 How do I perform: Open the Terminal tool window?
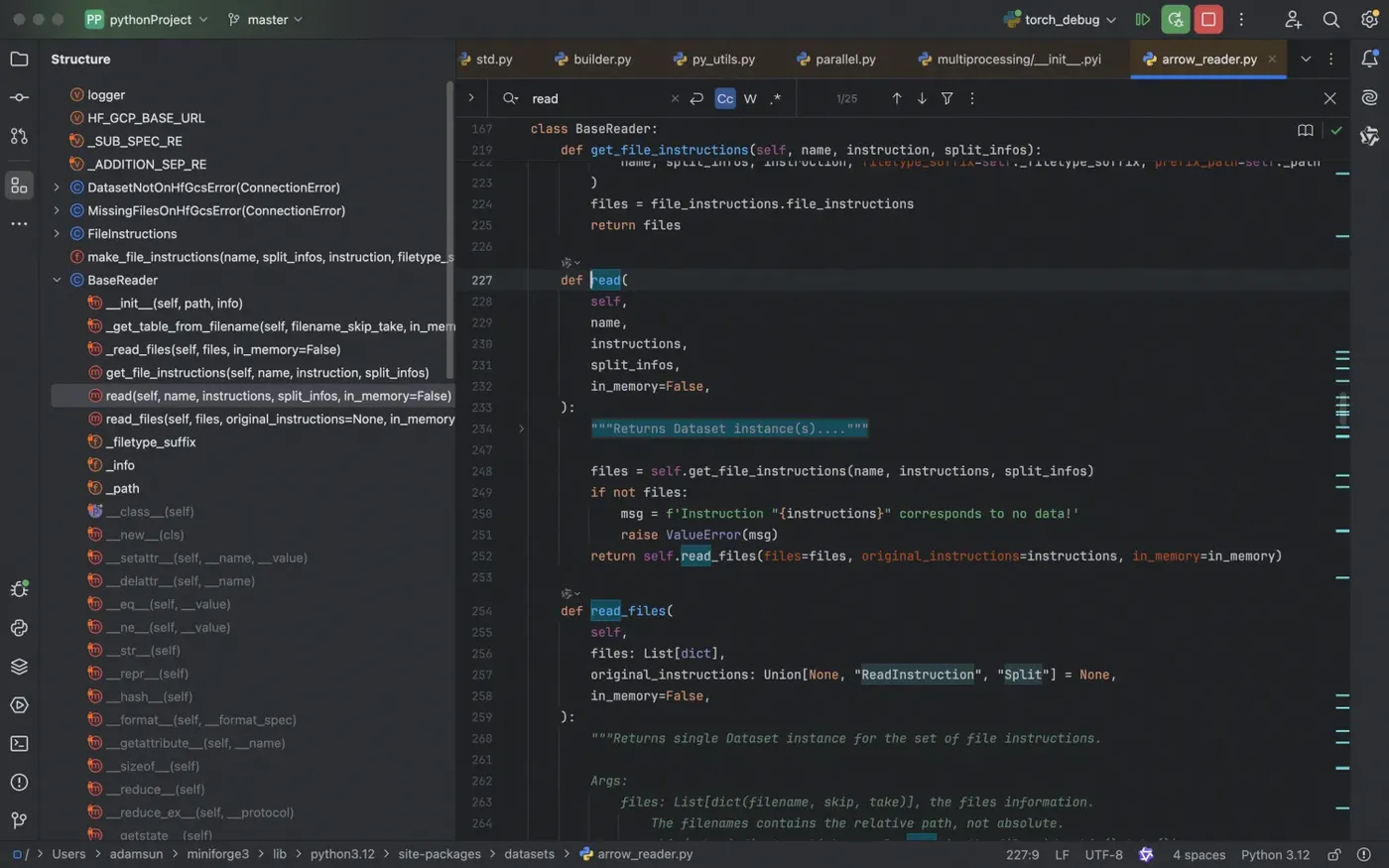[x=19, y=744]
